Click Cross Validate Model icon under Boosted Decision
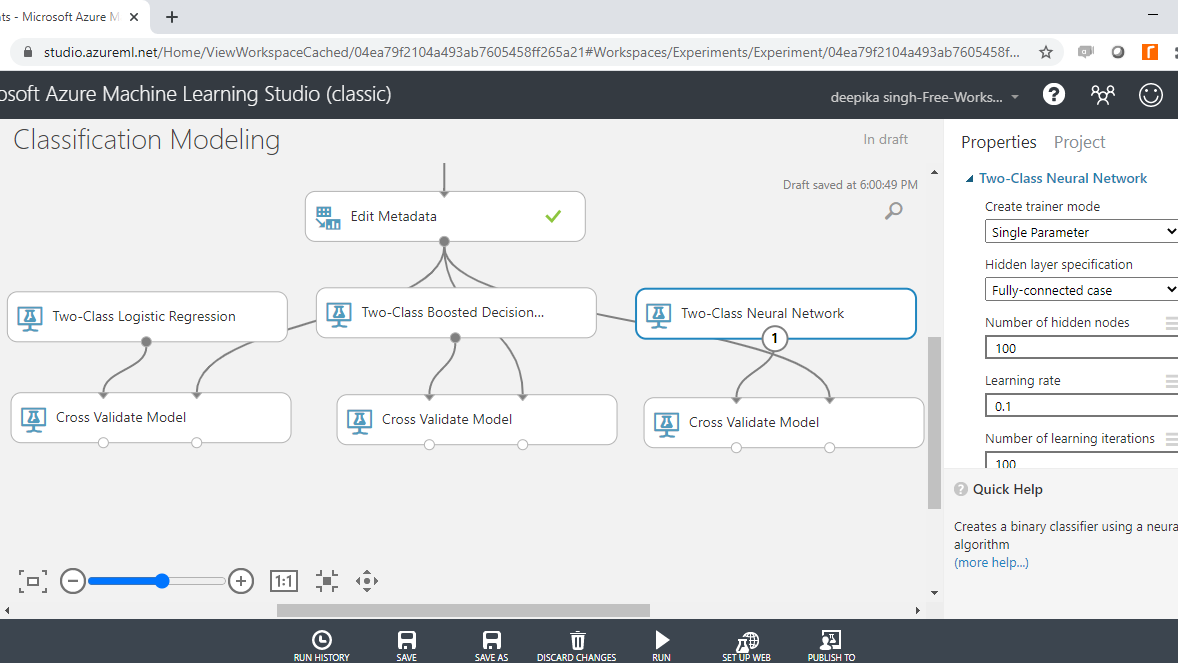The image size is (1178, 663). click(359, 421)
